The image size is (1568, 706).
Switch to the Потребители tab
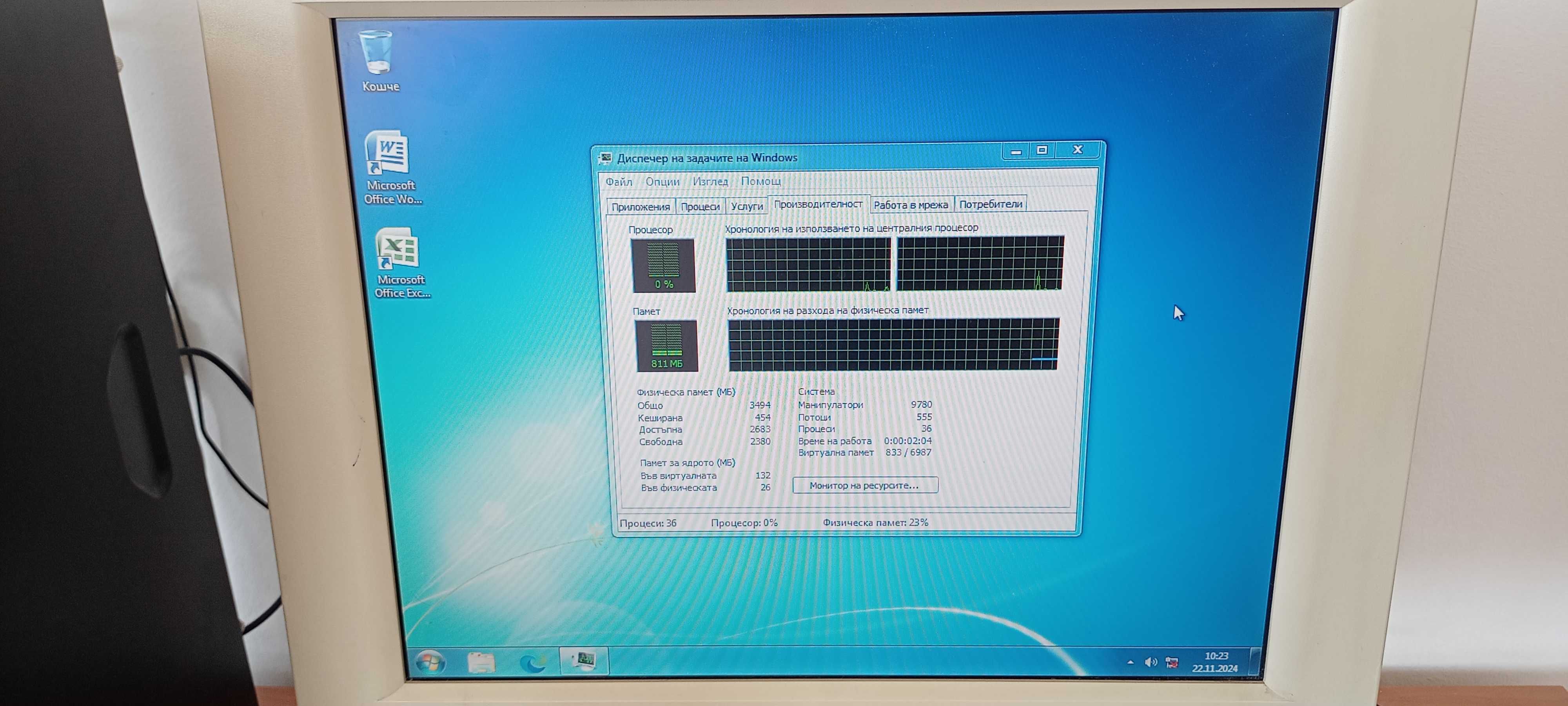990,204
